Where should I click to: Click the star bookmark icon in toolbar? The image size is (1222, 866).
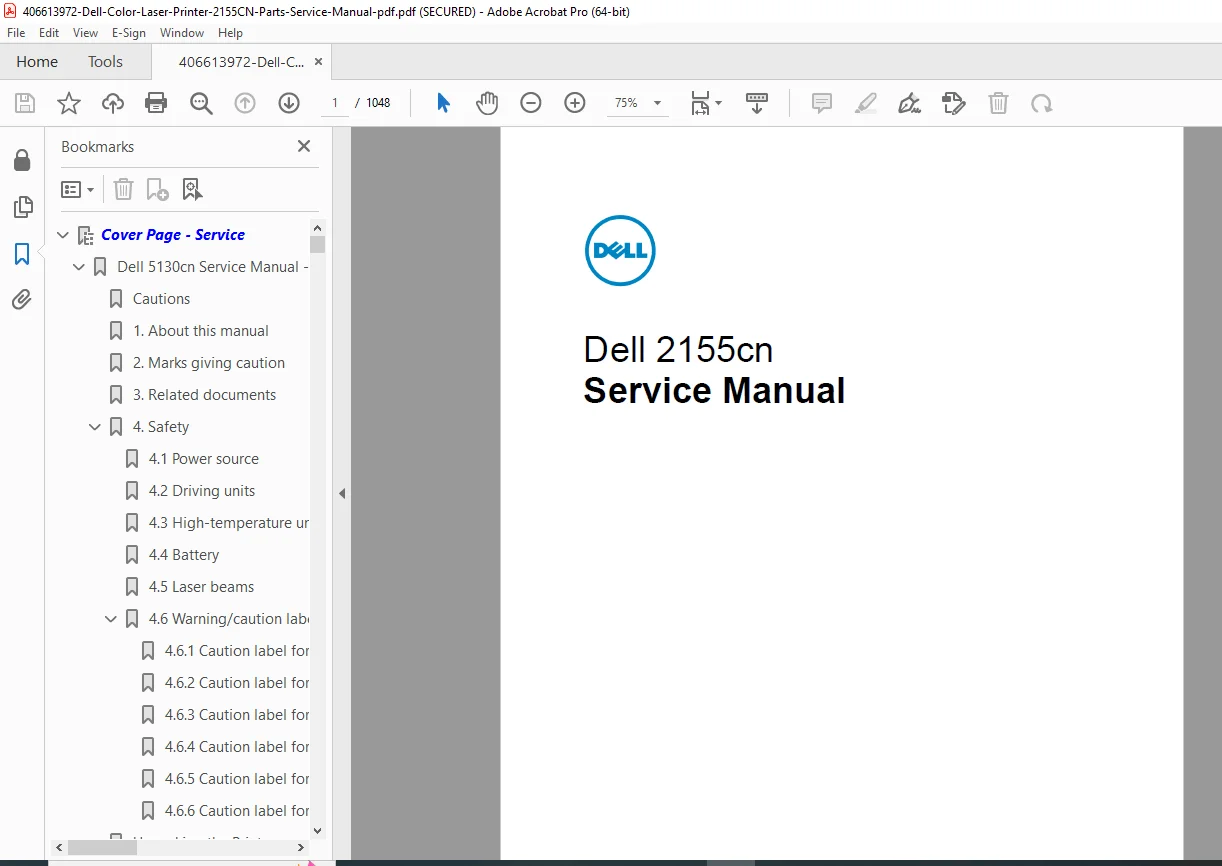coord(69,103)
